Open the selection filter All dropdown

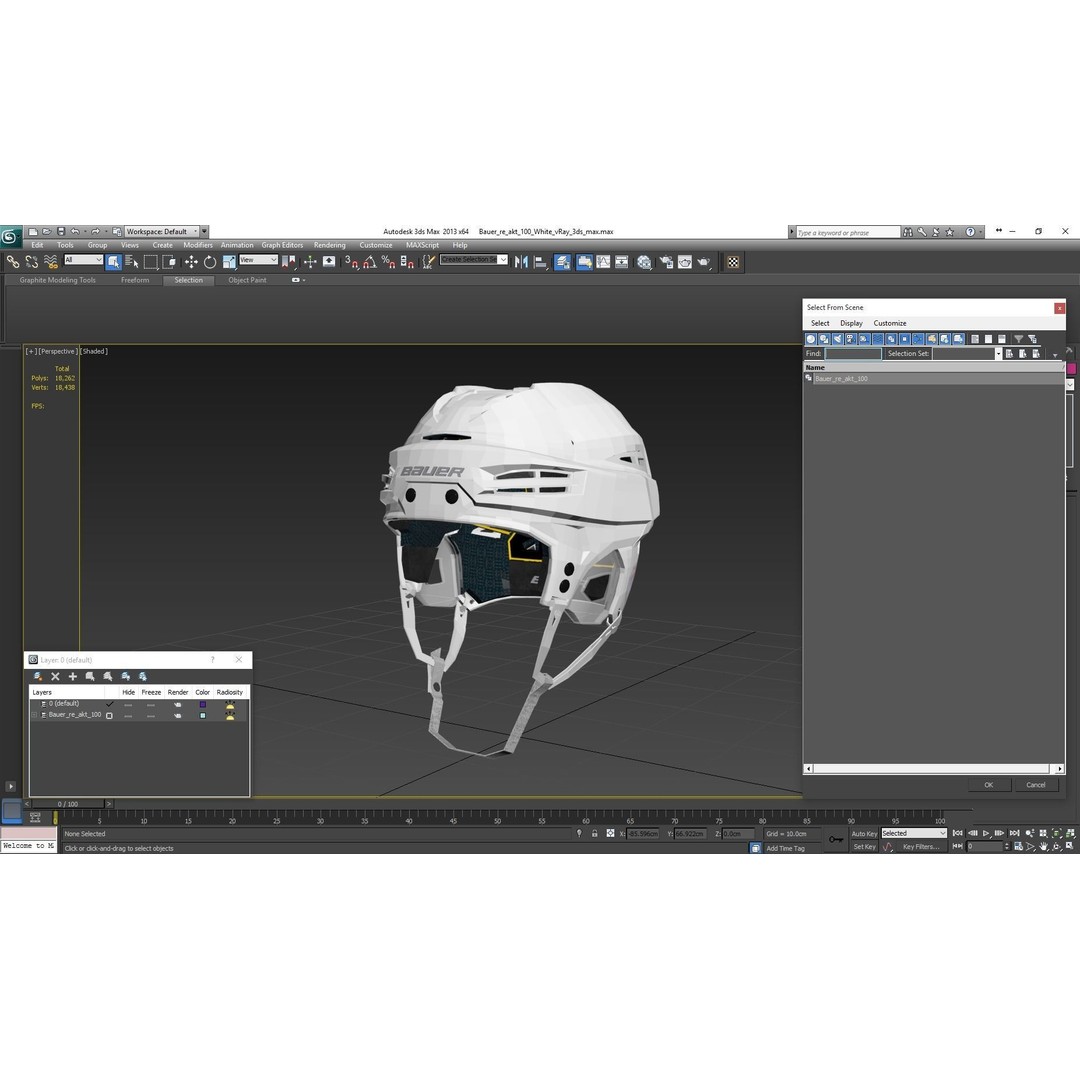[83, 260]
